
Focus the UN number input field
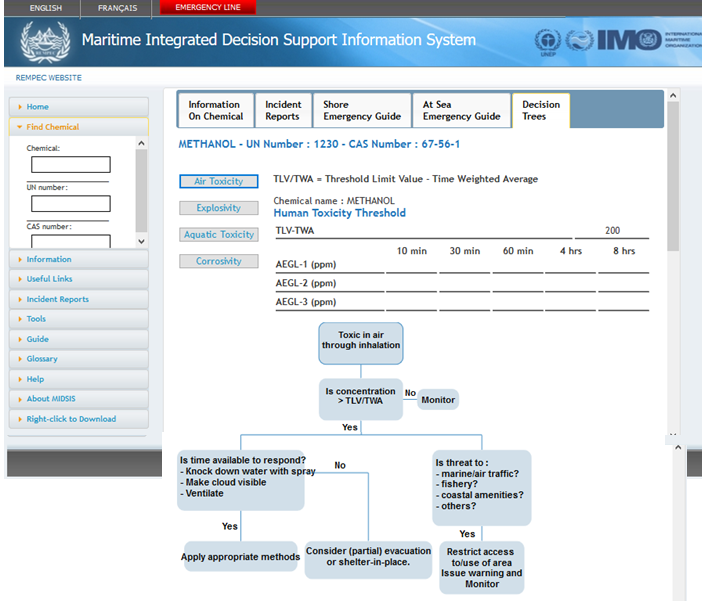point(70,204)
